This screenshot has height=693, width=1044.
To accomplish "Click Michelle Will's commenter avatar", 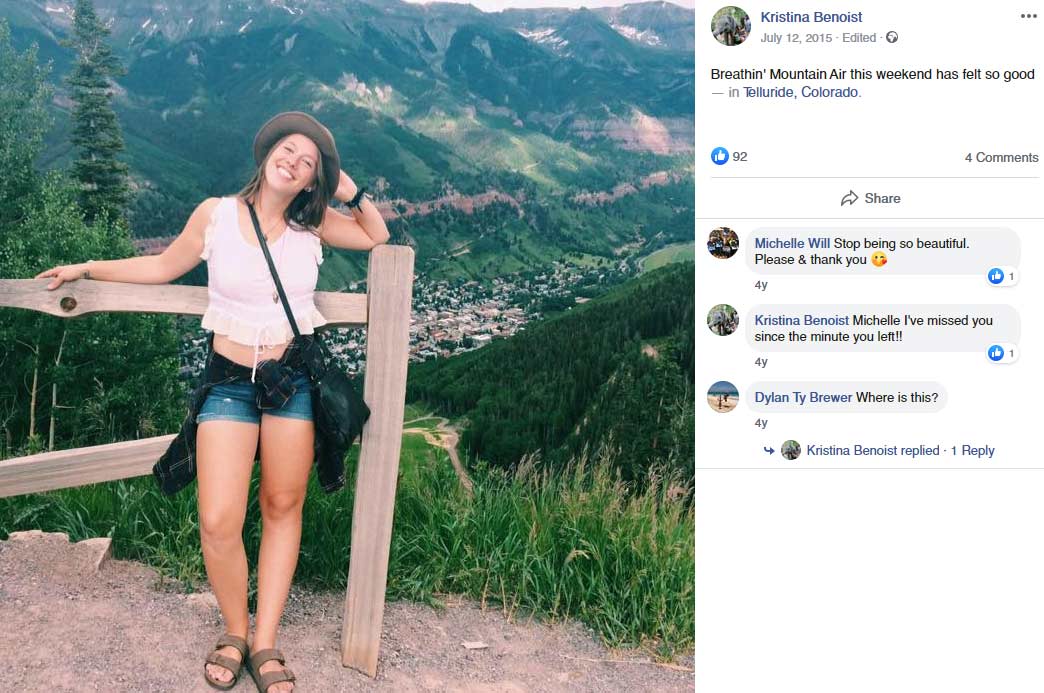I will click(723, 243).
